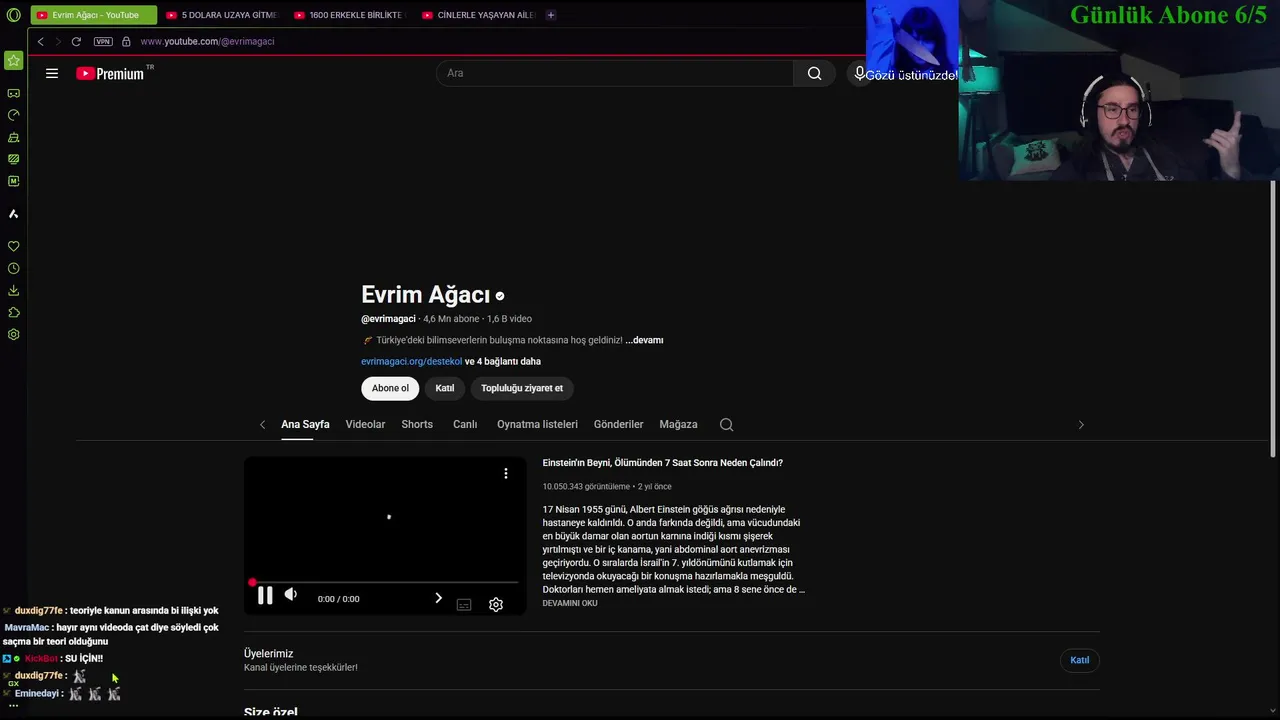Click 'Katıl' in Üyelerimiz section
The width and height of the screenshot is (1280, 720).
tap(1080, 660)
